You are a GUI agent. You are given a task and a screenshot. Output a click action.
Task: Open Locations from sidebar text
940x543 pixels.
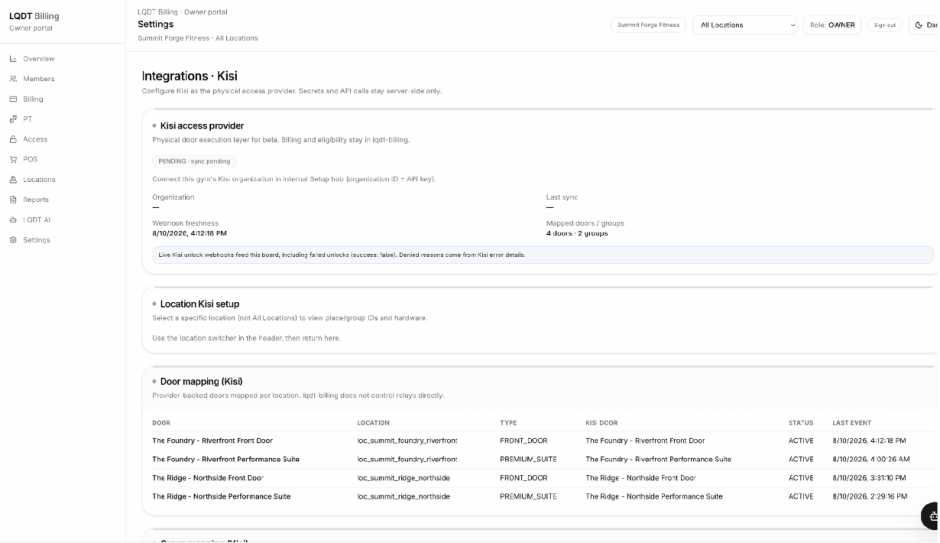tap(39, 179)
